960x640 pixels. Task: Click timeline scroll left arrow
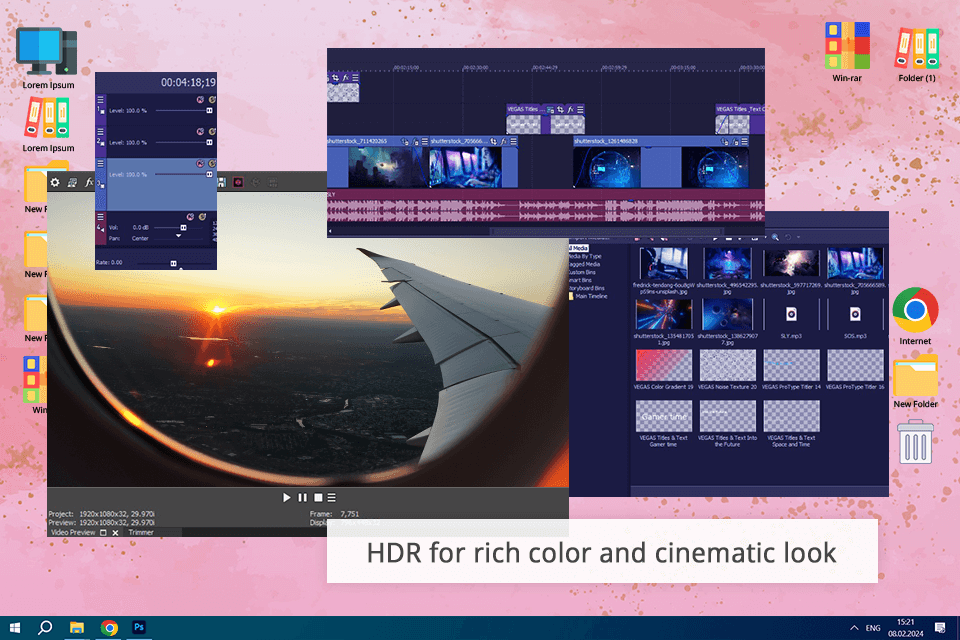pyautogui.click(x=331, y=232)
